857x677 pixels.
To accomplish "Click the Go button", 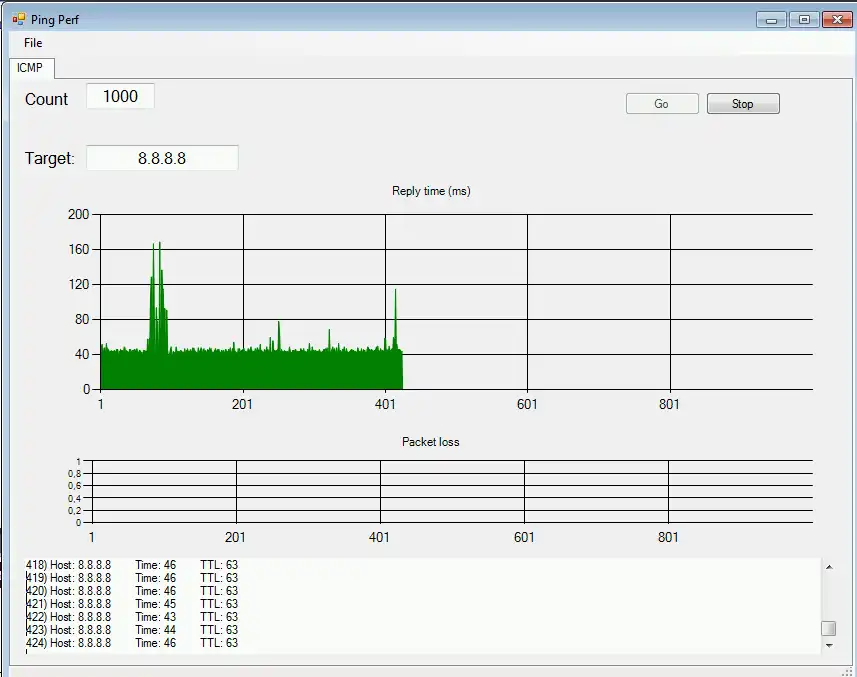I will pyautogui.click(x=662, y=104).
